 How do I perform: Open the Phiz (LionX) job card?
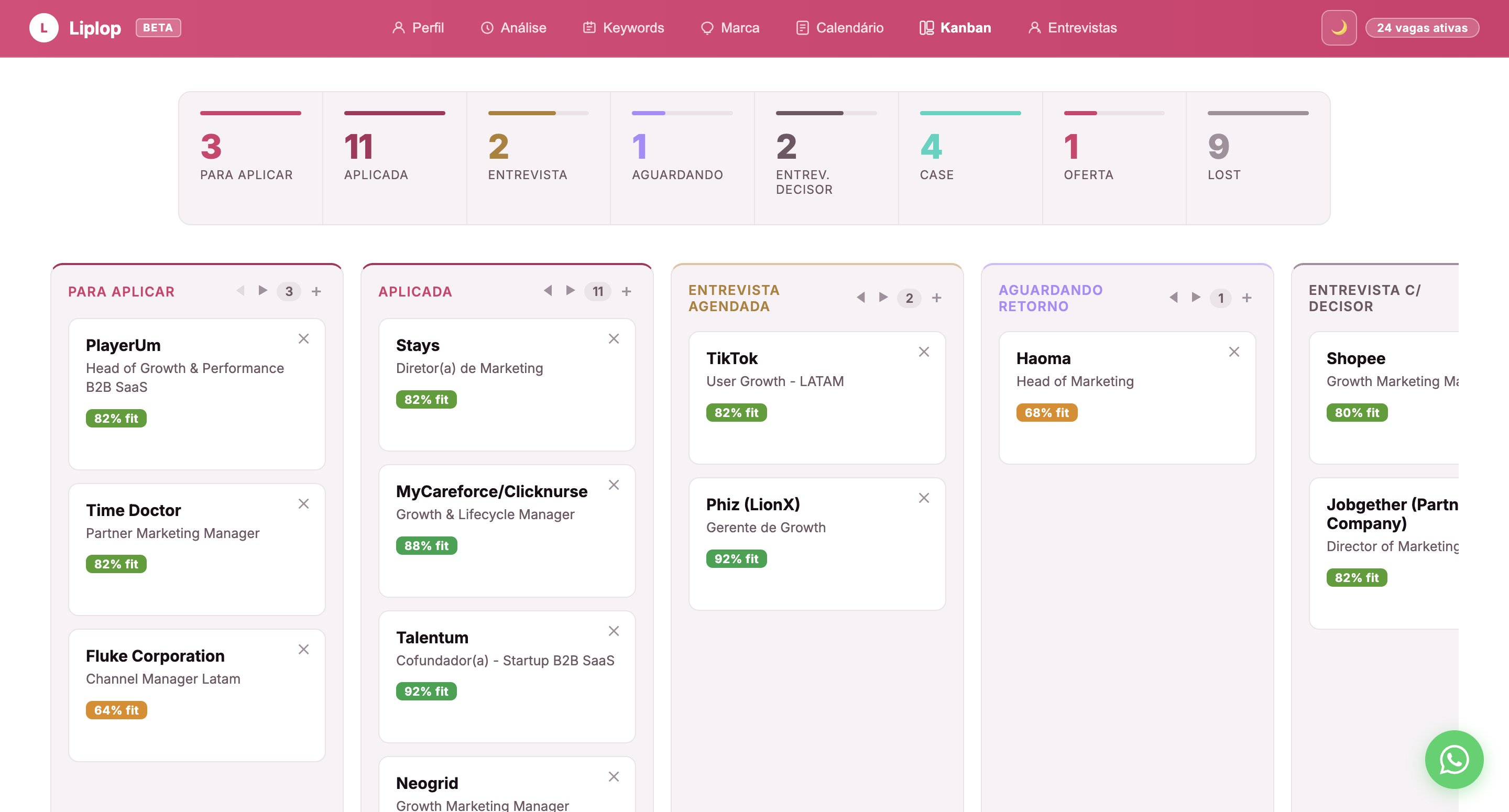pyautogui.click(x=817, y=544)
